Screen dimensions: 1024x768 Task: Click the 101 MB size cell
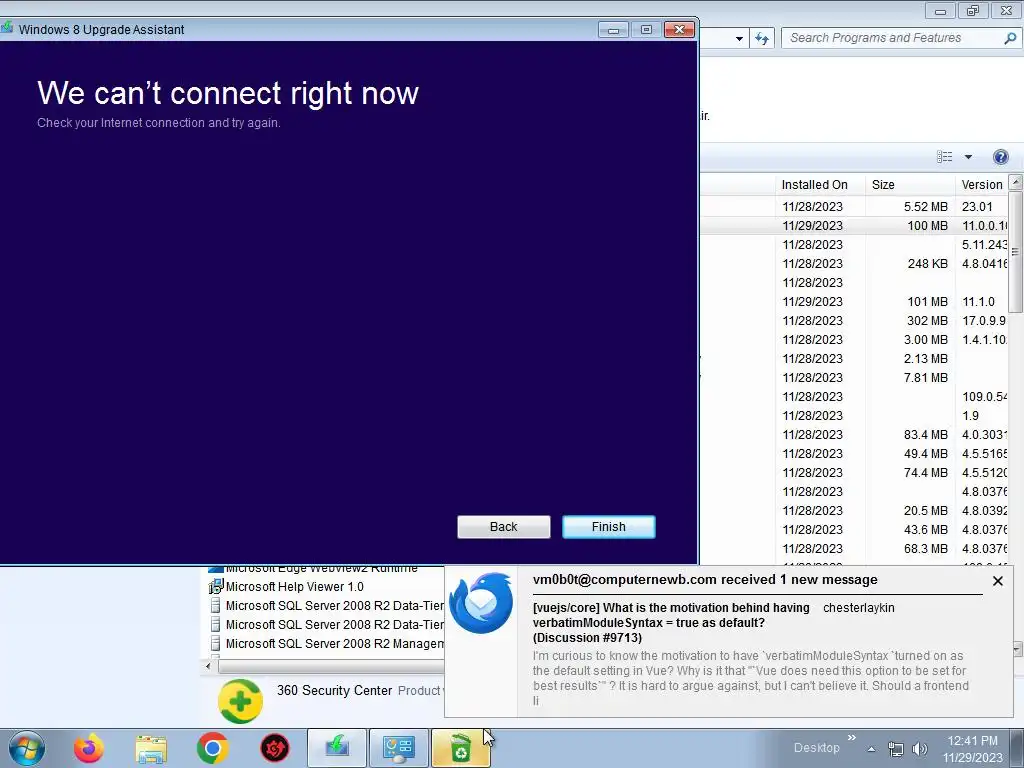click(927, 302)
